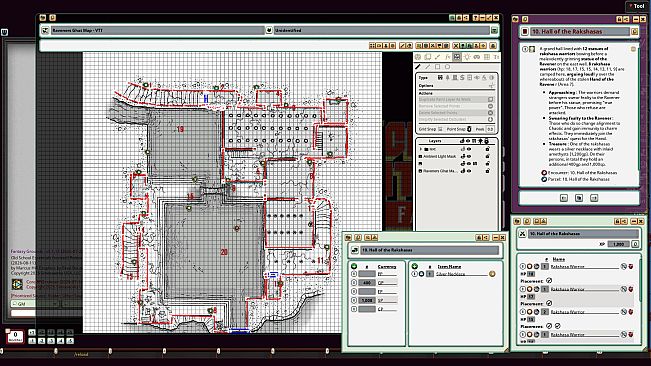Toggle share on Ambient Light Mask layer
651x366 pixels.
pos(463,156)
